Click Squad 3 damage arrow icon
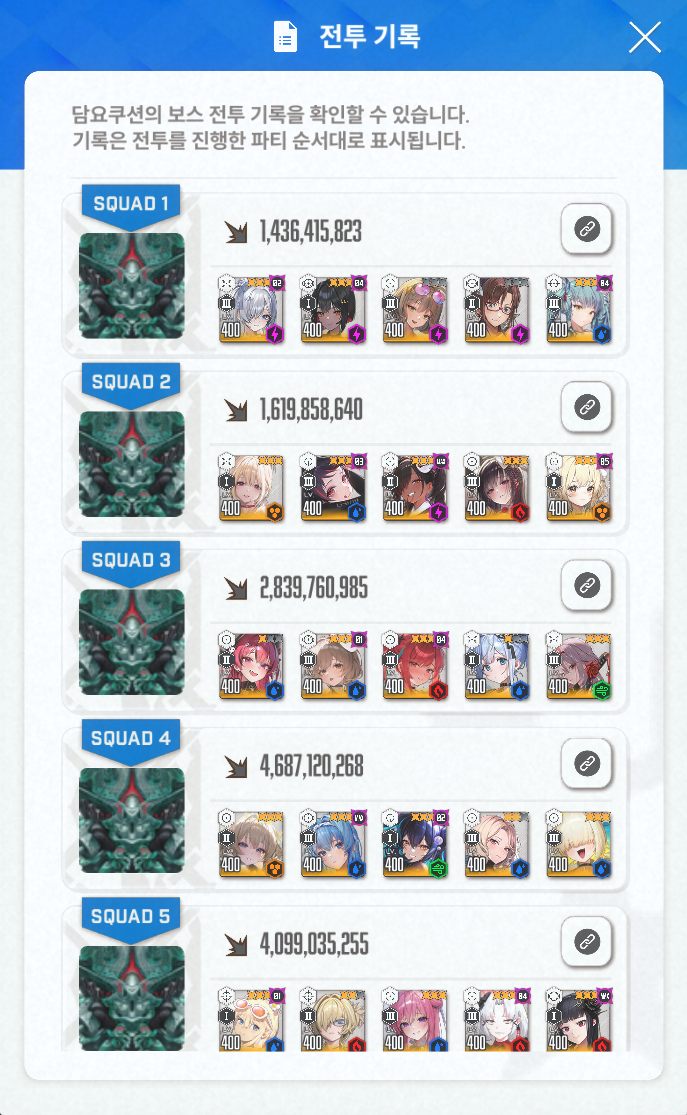687x1115 pixels. point(236,588)
